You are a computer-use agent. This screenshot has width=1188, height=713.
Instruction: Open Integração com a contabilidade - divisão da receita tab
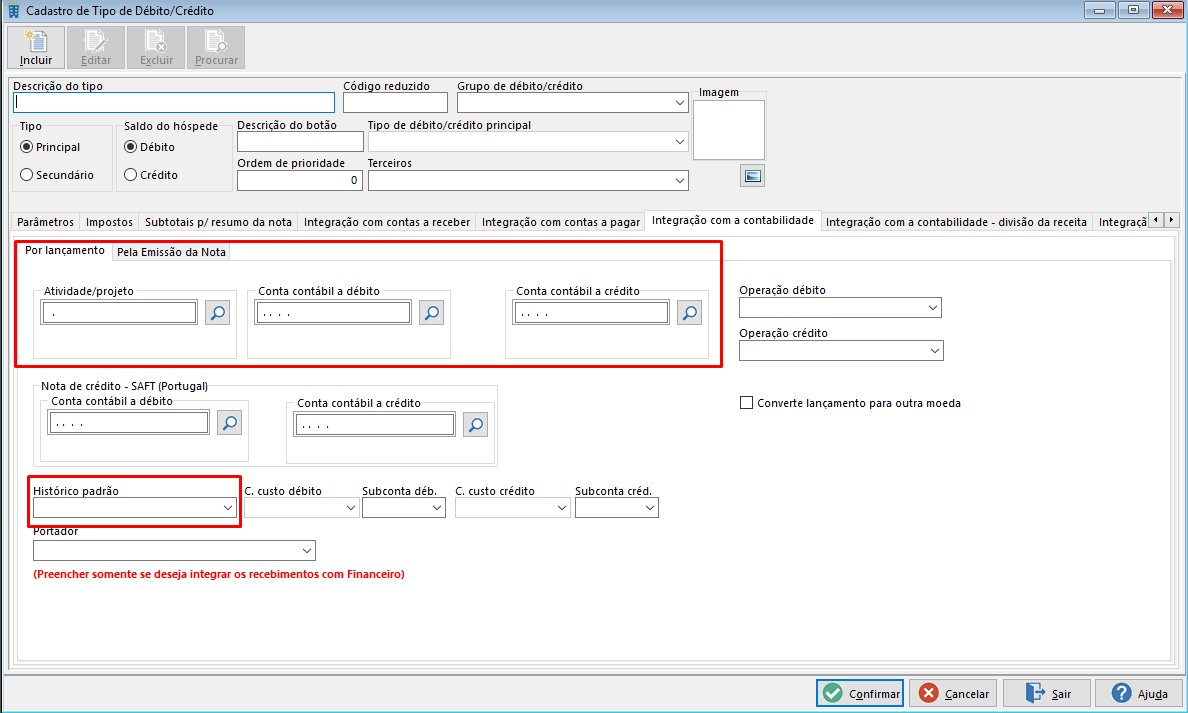956,222
